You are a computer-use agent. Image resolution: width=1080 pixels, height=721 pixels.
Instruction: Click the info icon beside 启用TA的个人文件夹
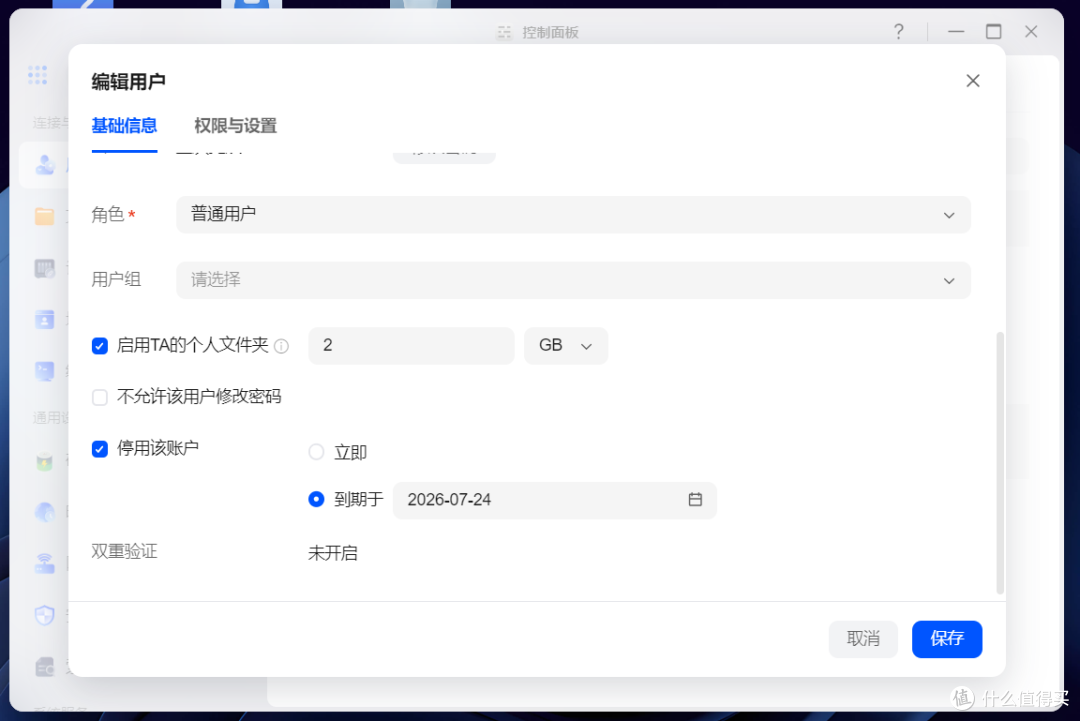click(x=281, y=346)
